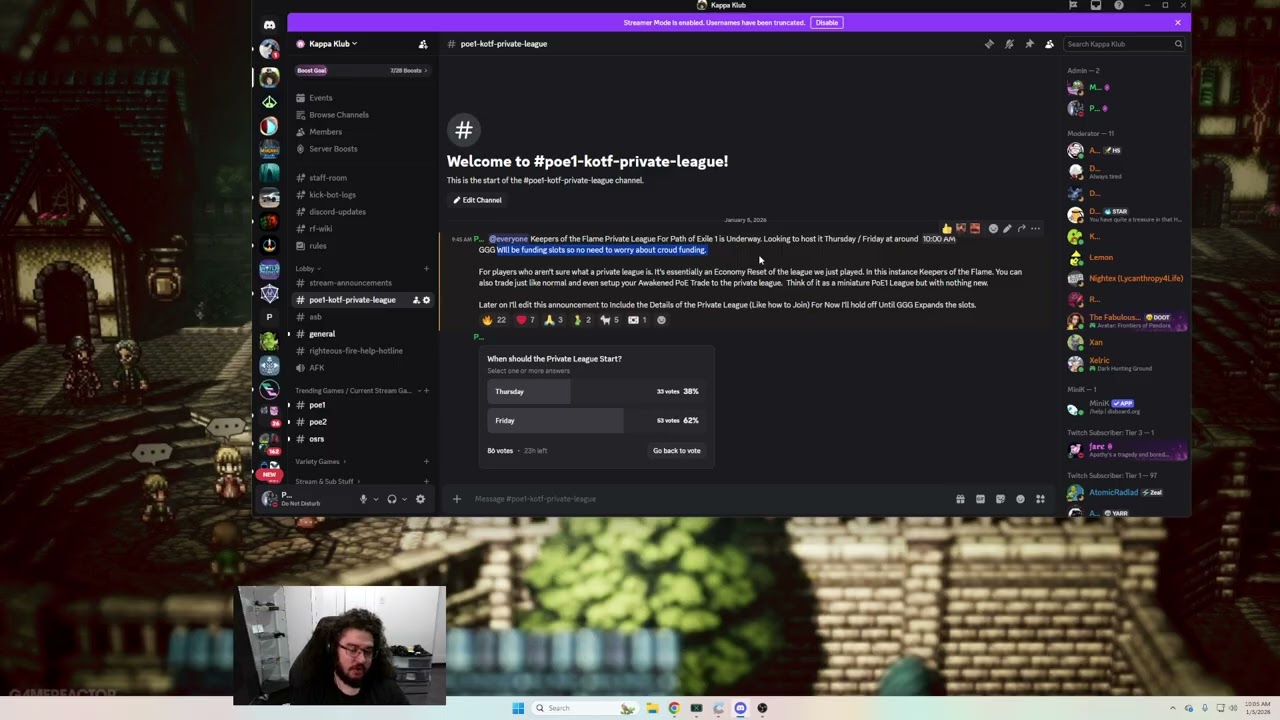Image resolution: width=1280 pixels, height=720 pixels.
Task: Open the GIF picker in message bar
Action: point(980,499)
